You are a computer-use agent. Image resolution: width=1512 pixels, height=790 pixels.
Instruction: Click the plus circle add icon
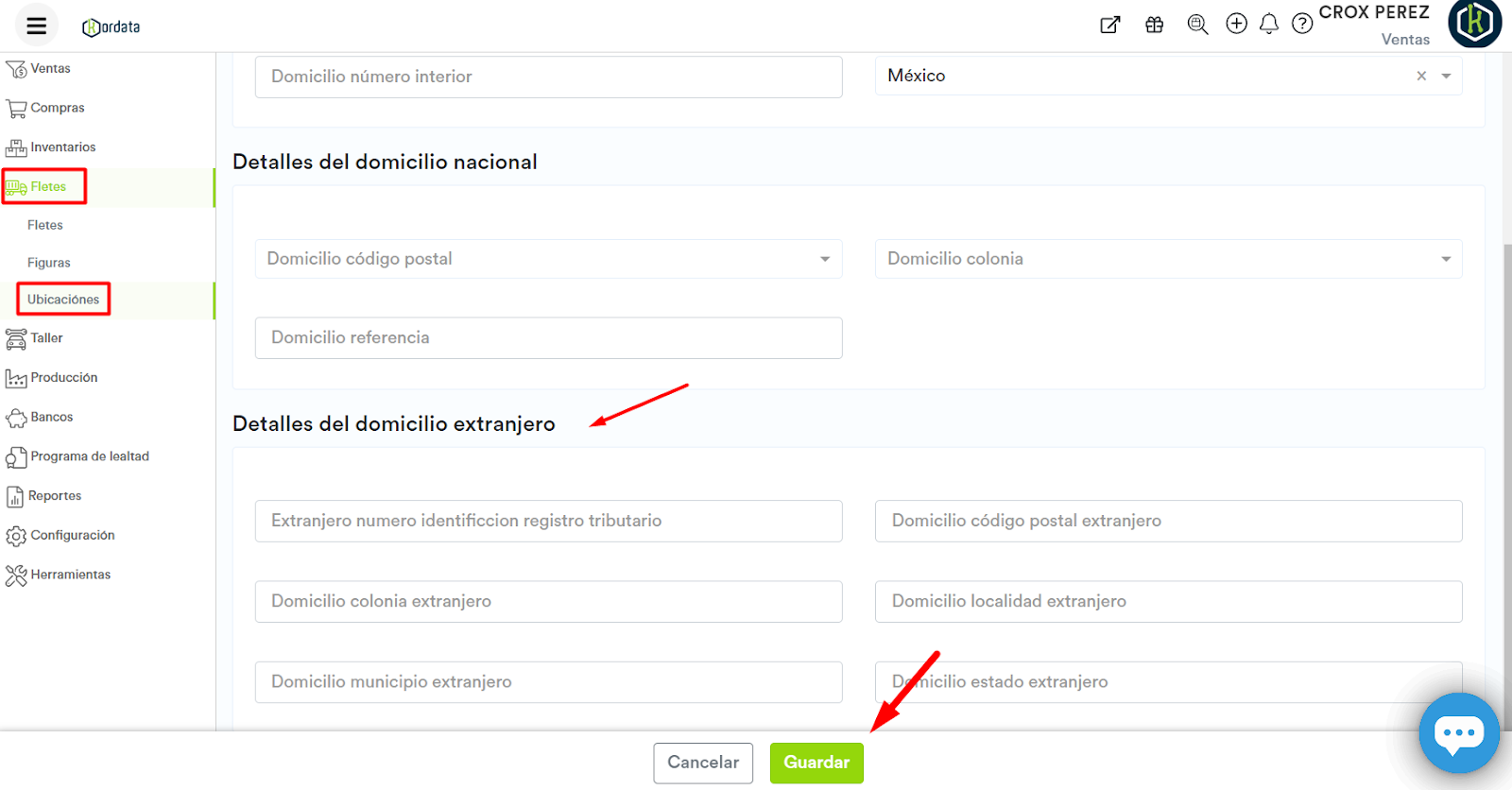point(1236,24)
